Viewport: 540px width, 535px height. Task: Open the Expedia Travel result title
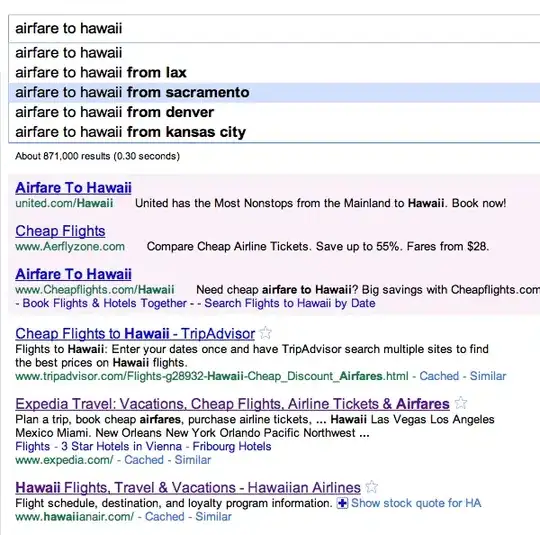point(232,404)
